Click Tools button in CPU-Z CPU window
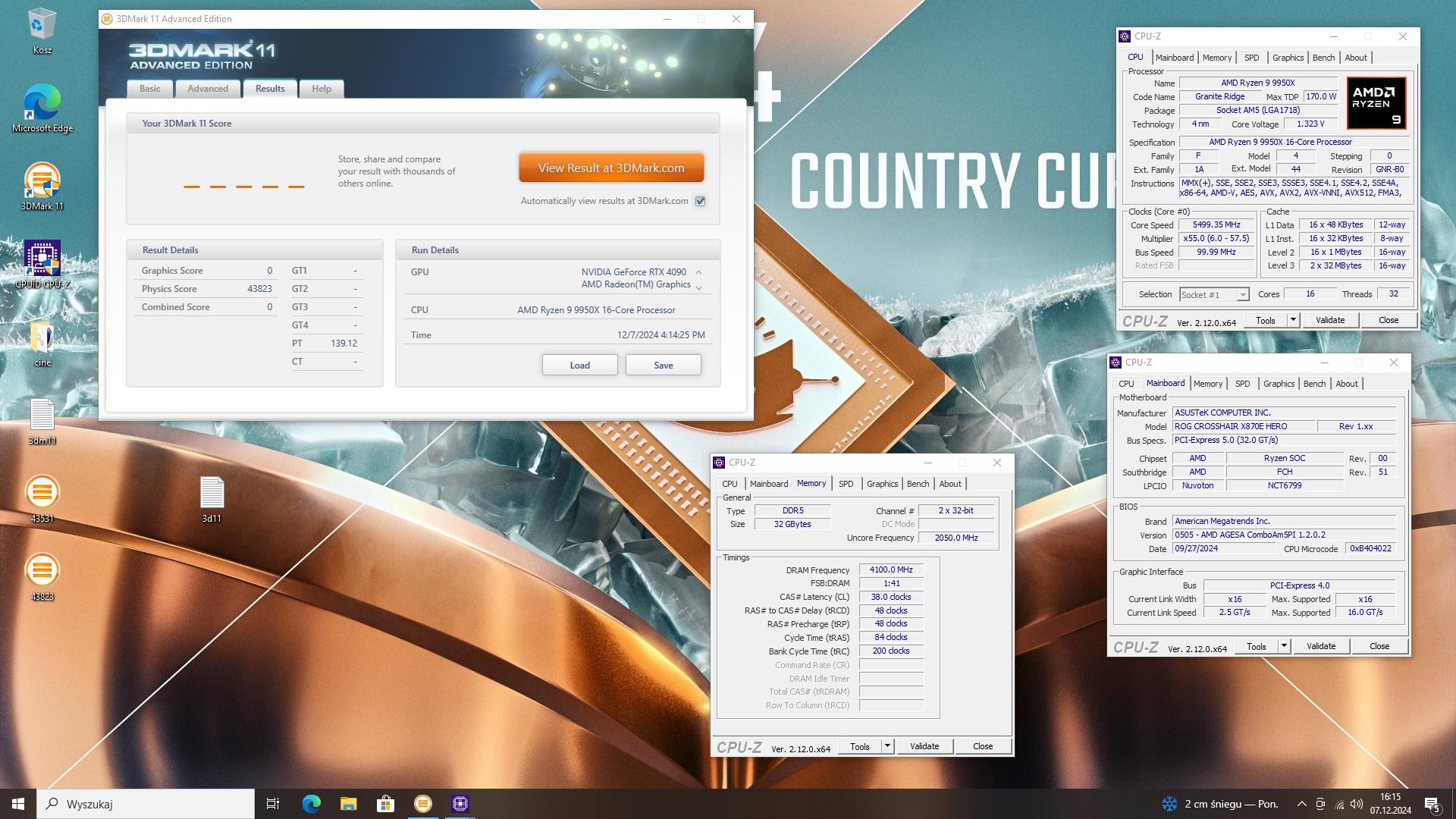The height and width of the screenshot is (819, 1456). pos(1266,320)
